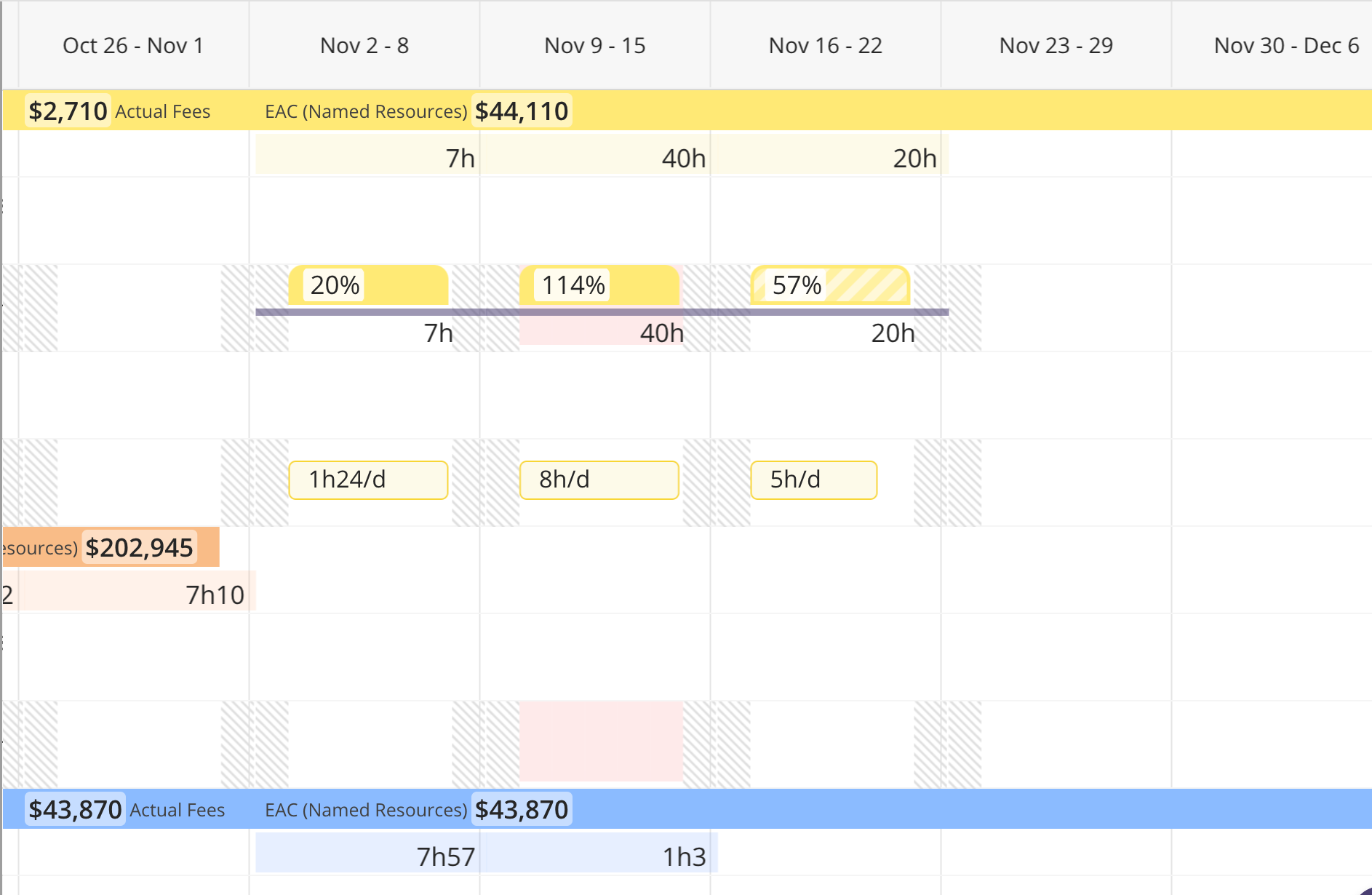
Task: Click the 1h24/d daily allocation box
Action: 368,480
